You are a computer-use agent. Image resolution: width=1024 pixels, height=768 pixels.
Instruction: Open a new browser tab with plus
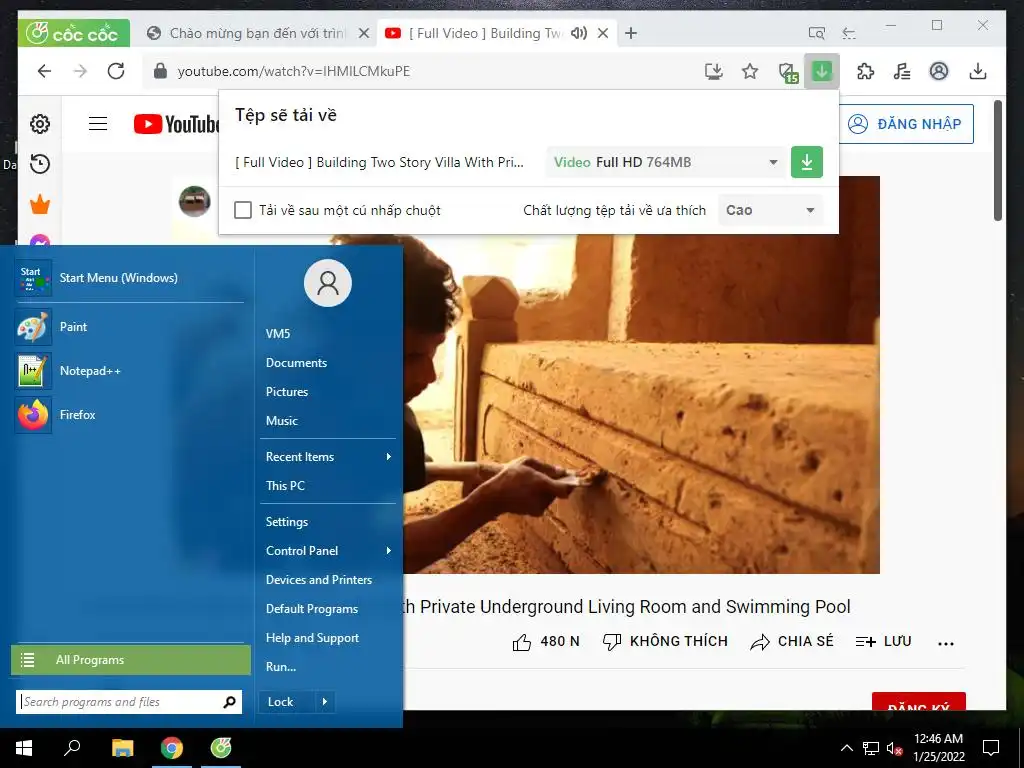[x=631, y=33]
